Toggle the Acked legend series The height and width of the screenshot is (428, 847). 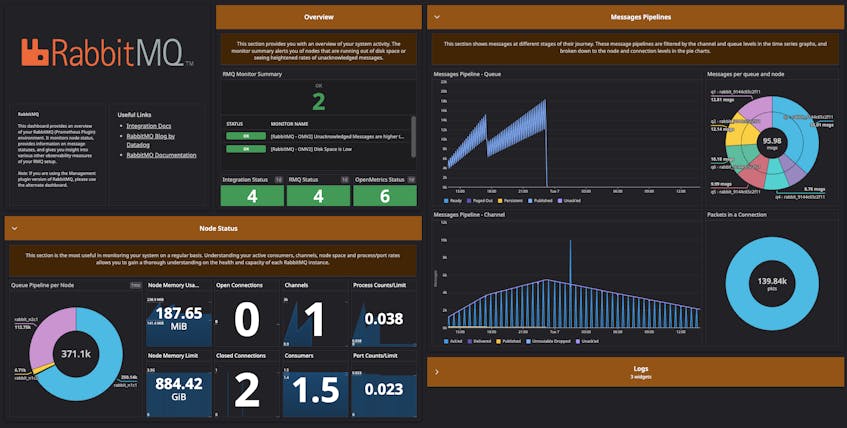[453, 342]
